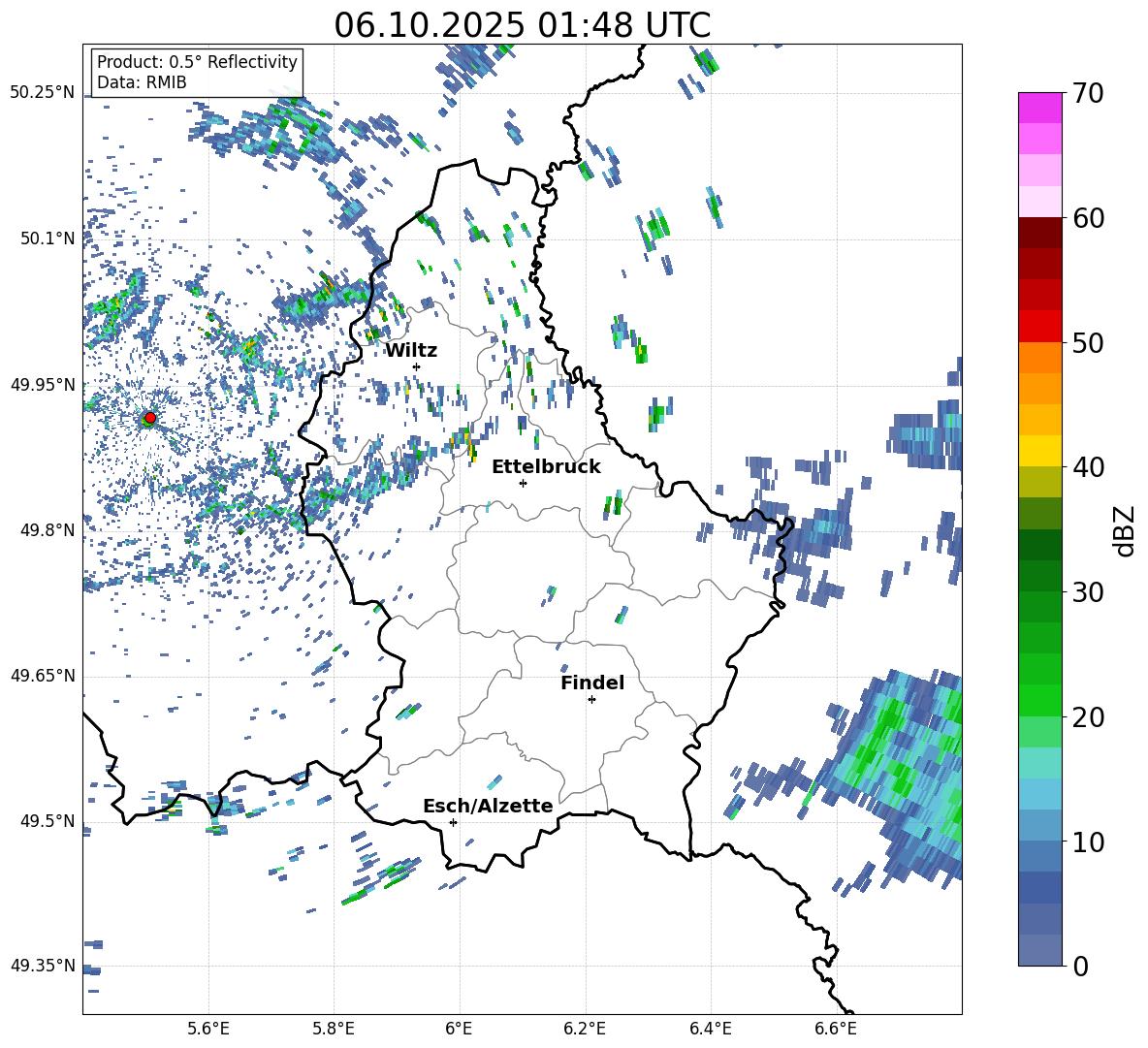Click the '6.4°E' longitude label
The image size is (1148, 1048).
(x=710, y=1029)
